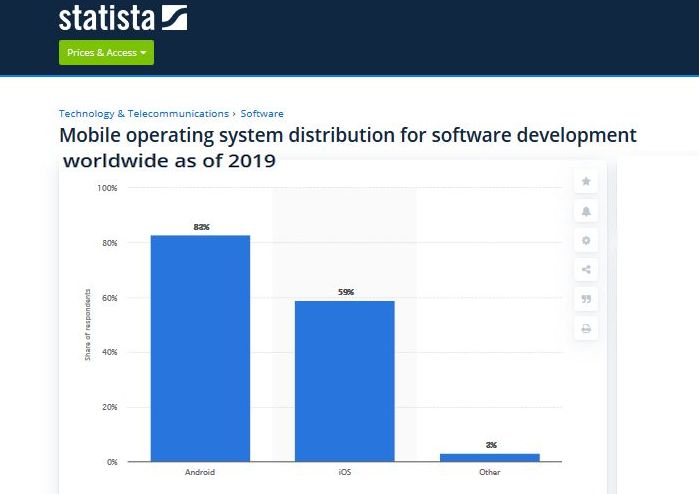Click the 59% data label
This screenshot has width=699, height=494.
point(345,292)
